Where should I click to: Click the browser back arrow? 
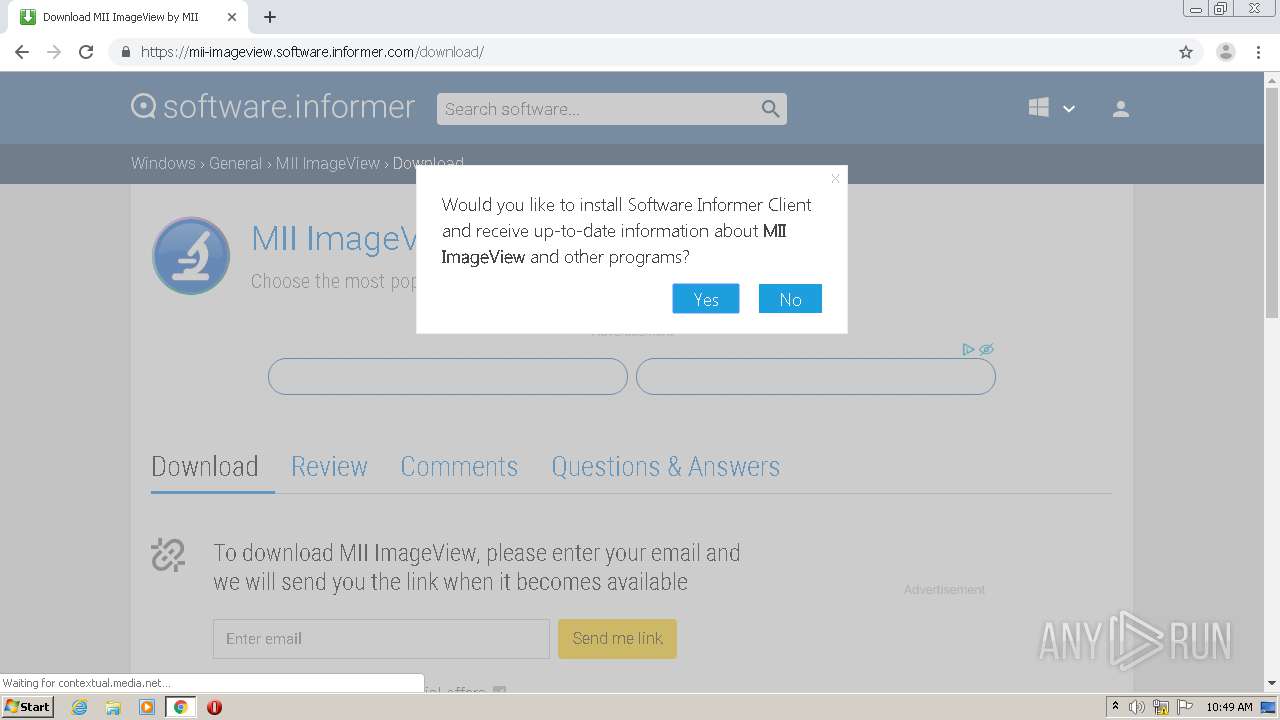[x=22, y=52]
